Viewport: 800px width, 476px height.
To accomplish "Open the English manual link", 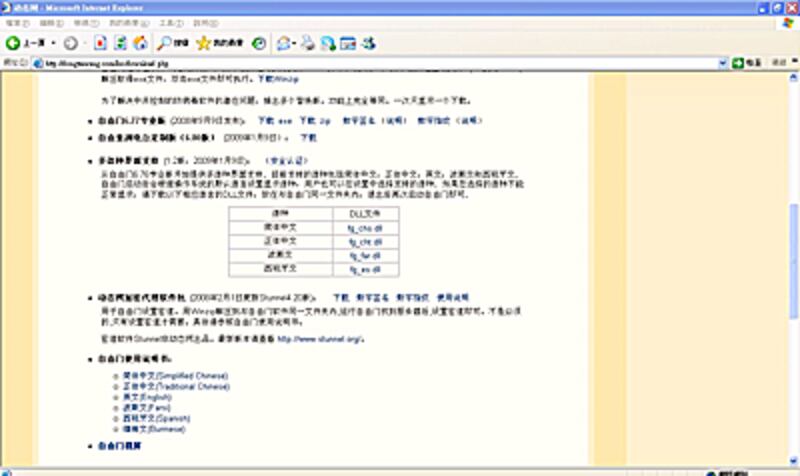I will 147,397.
